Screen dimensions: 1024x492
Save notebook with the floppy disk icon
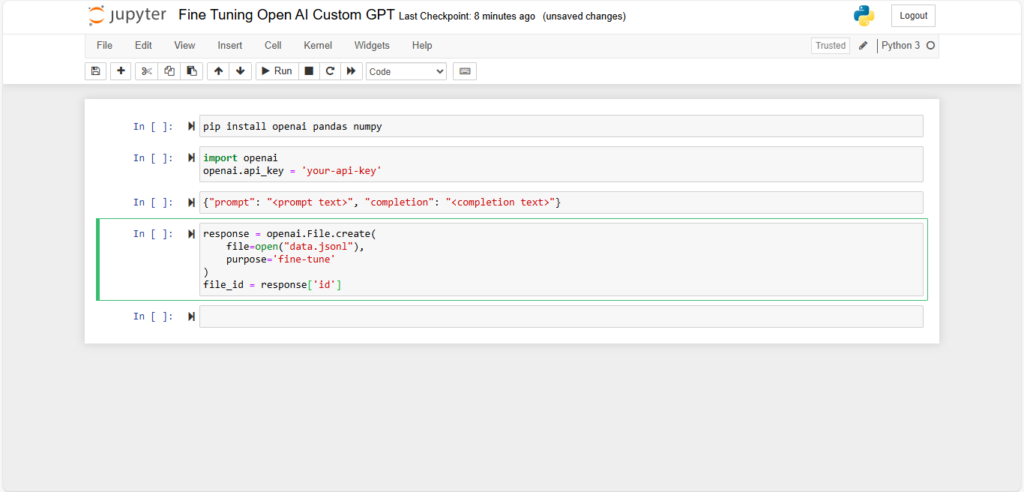click(95, 71)
